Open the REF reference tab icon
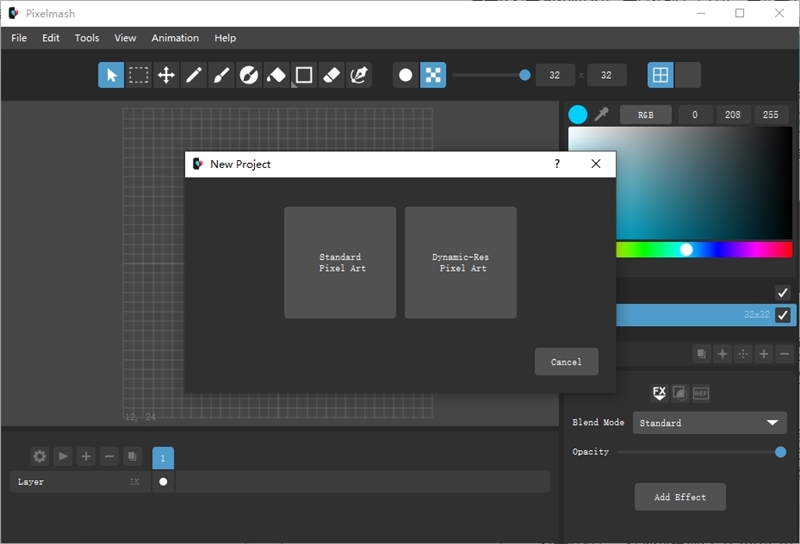The image size is (800, 544). pyautogui.click(x=701, y=393)
